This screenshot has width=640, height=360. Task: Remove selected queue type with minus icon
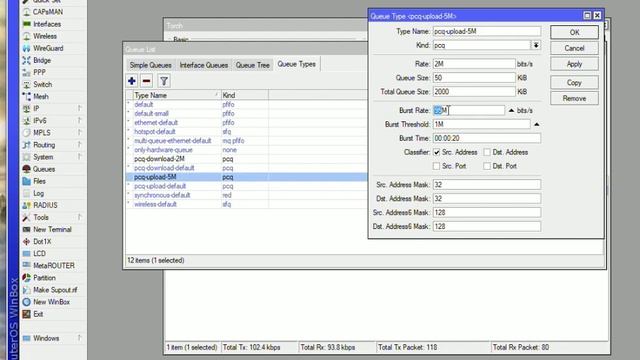(x=147, y=81)
